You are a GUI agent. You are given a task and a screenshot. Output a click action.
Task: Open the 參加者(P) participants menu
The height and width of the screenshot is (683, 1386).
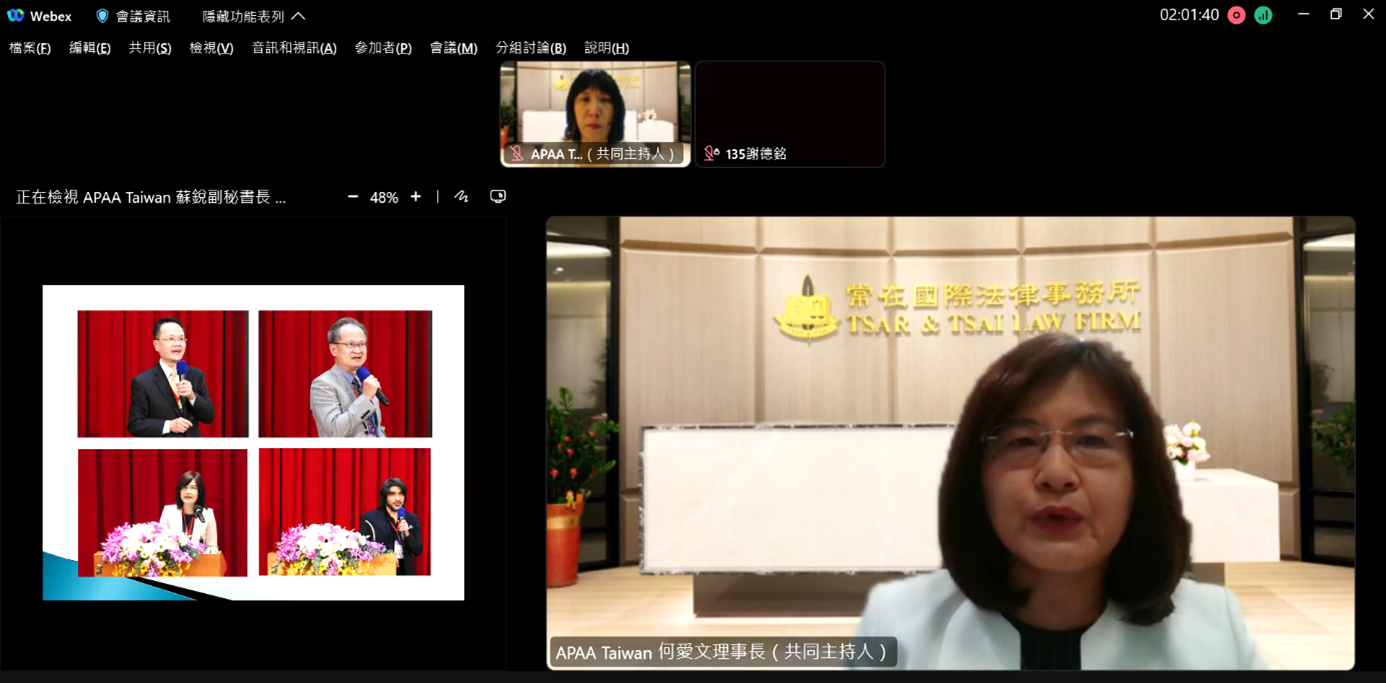pyautogui.click(x=383, y=48)
